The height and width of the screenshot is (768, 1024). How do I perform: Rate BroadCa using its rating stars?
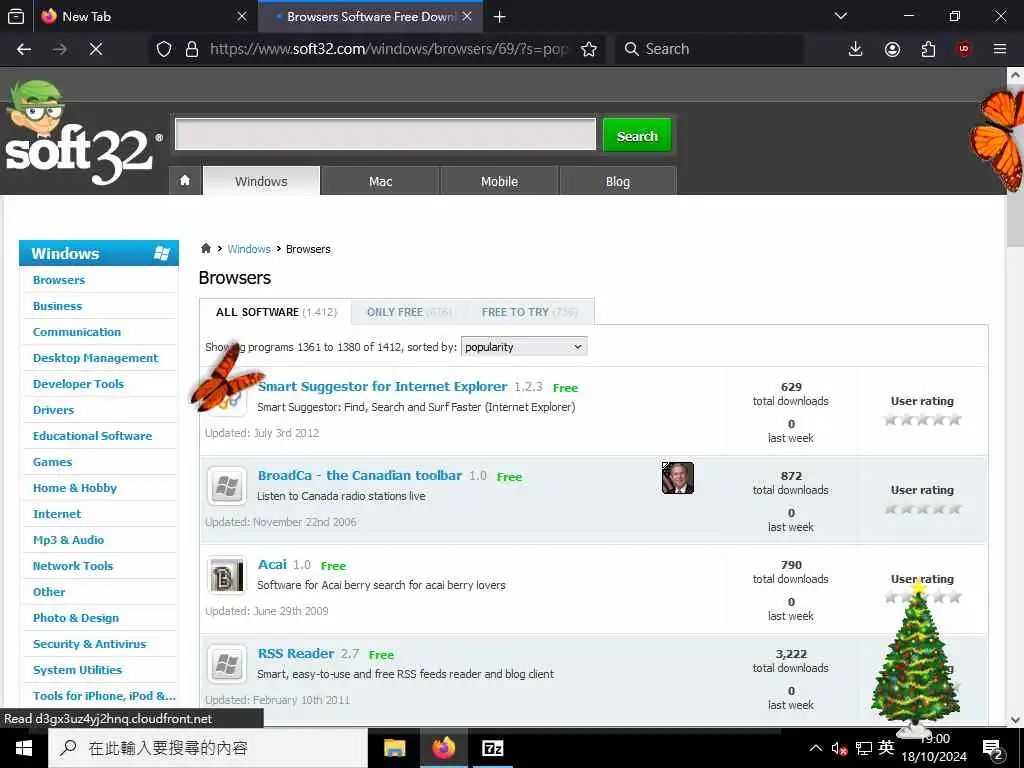point(922,508)
